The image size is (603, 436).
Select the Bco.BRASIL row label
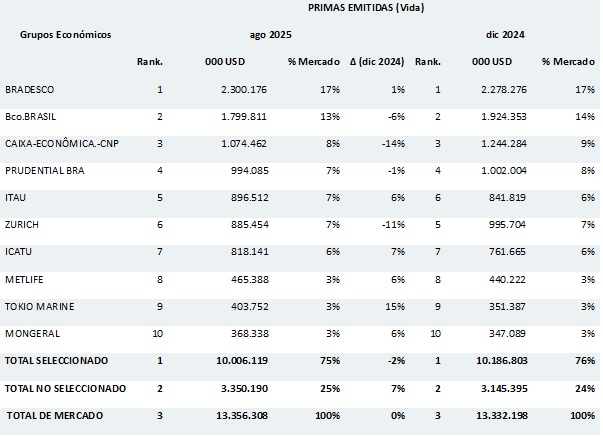(x=33, y=117)
